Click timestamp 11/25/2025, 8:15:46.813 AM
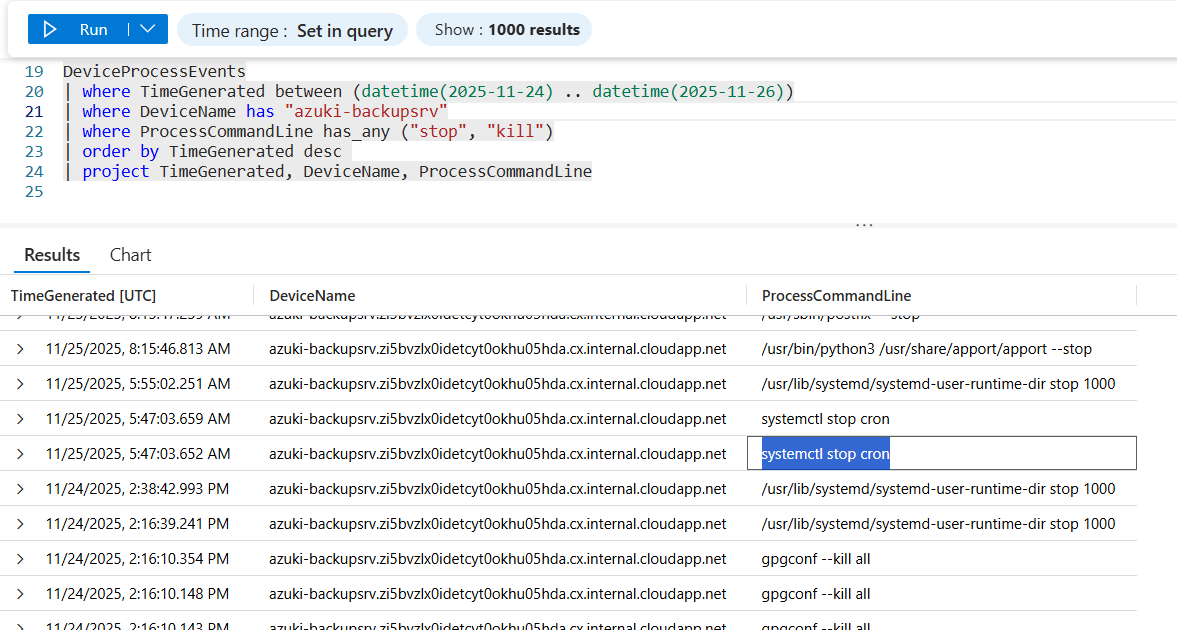The image size is (1177, 630). (x=138, y=349)
